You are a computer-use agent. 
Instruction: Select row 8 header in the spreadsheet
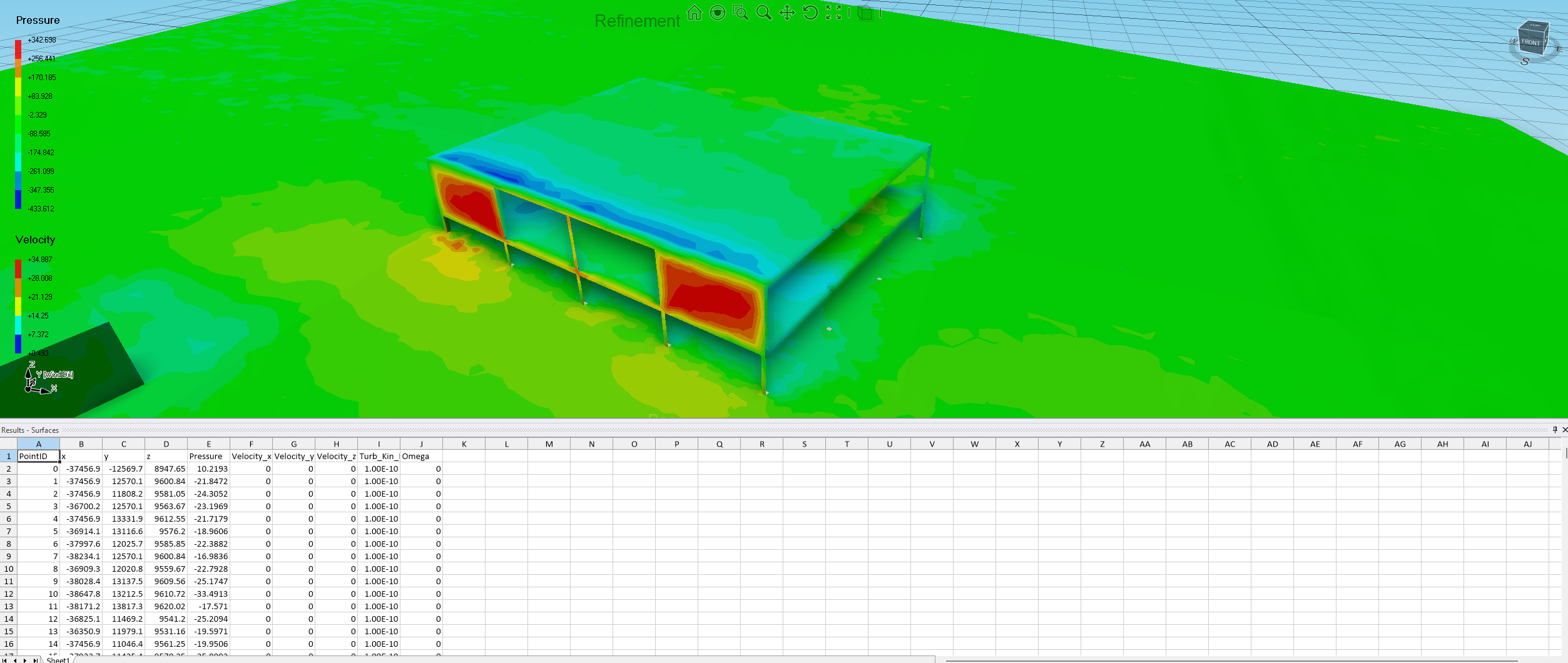point(9,544)
